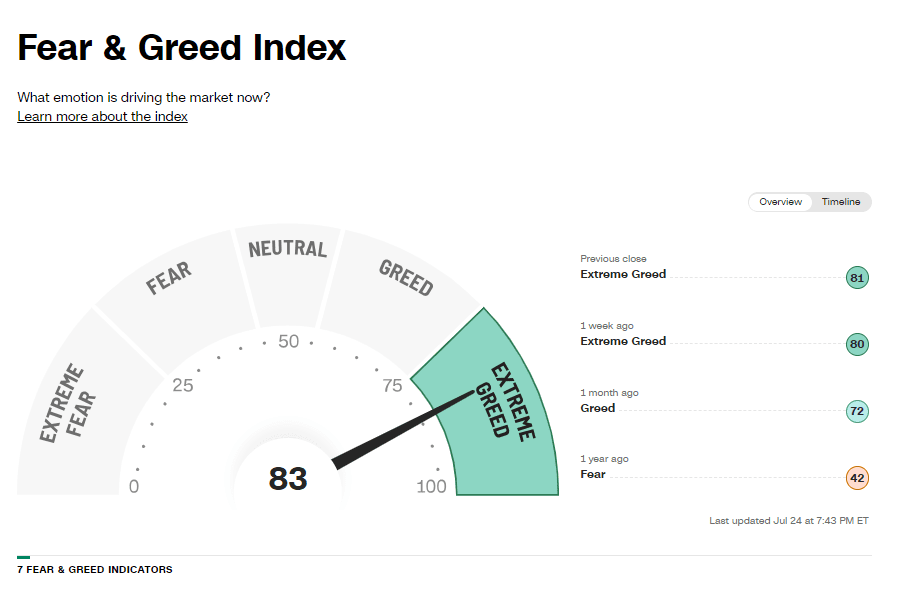Click the orange 42 one year ago badge
The image size is (907, 594).
[857, 478]
